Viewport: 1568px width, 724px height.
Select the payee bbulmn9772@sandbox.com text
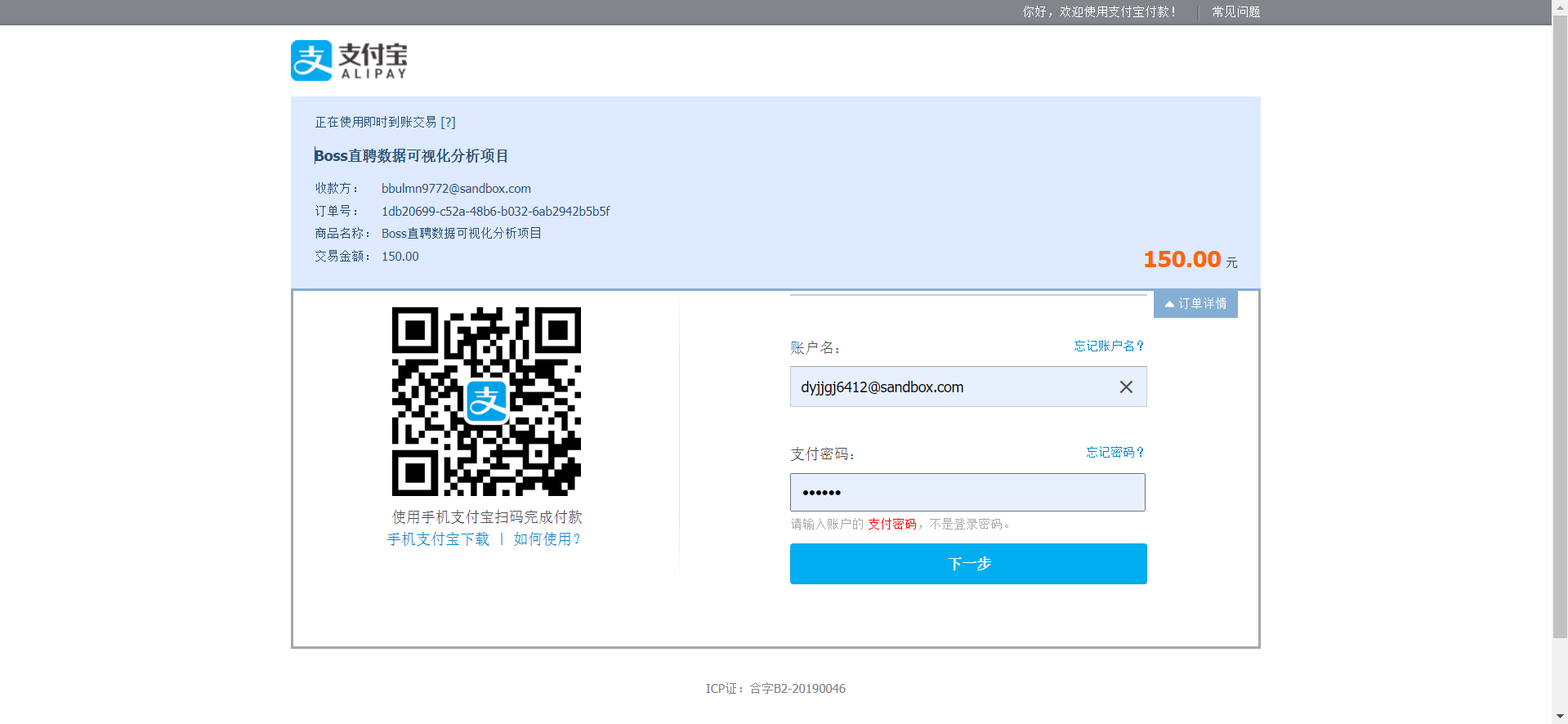[x=456, y=188]
